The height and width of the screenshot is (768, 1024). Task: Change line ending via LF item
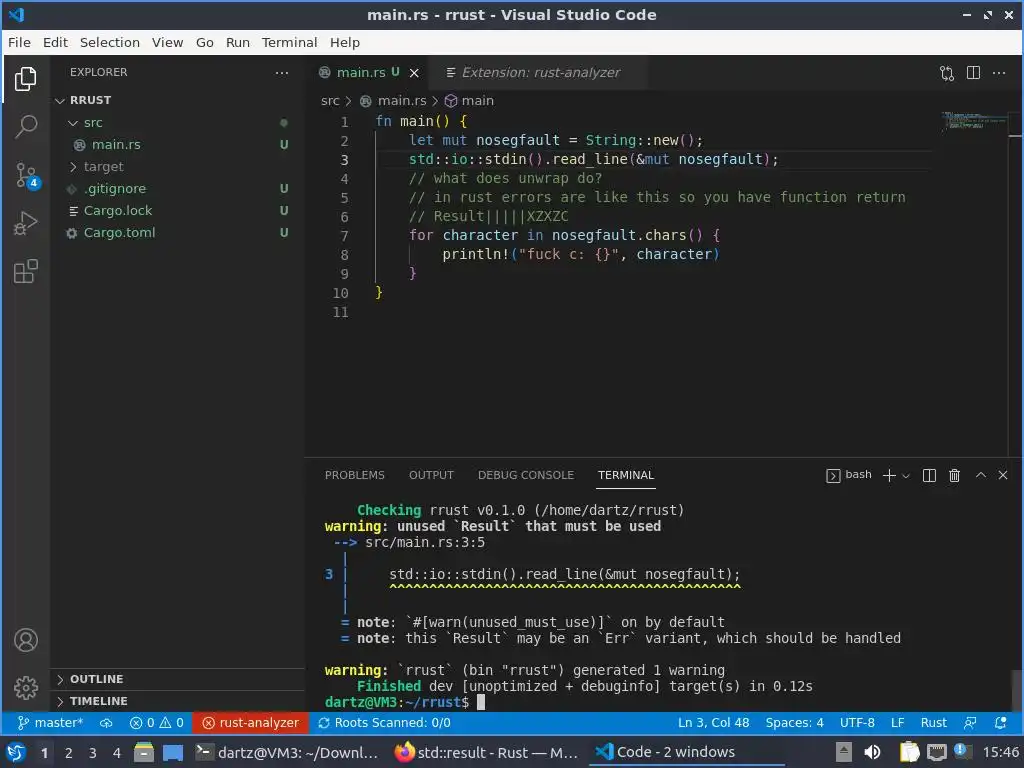click(x=898, y=723)
